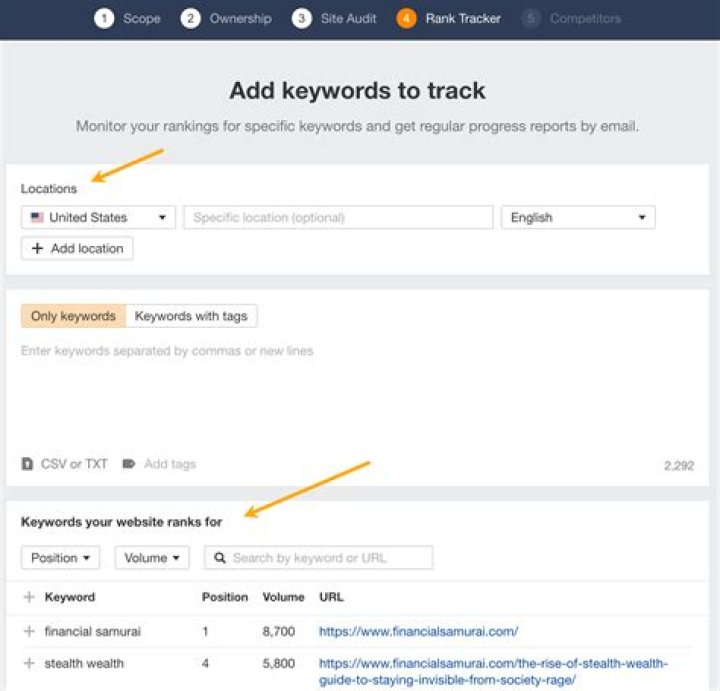This screenshot has width=720, height=691.
Task: Go to step 1 Scope circle
Action: tap(104, 18)
